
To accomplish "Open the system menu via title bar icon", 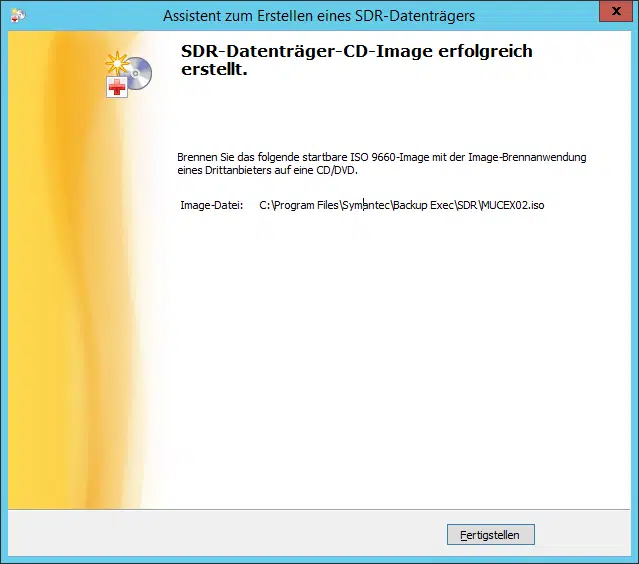I will [x=16, y=15].
